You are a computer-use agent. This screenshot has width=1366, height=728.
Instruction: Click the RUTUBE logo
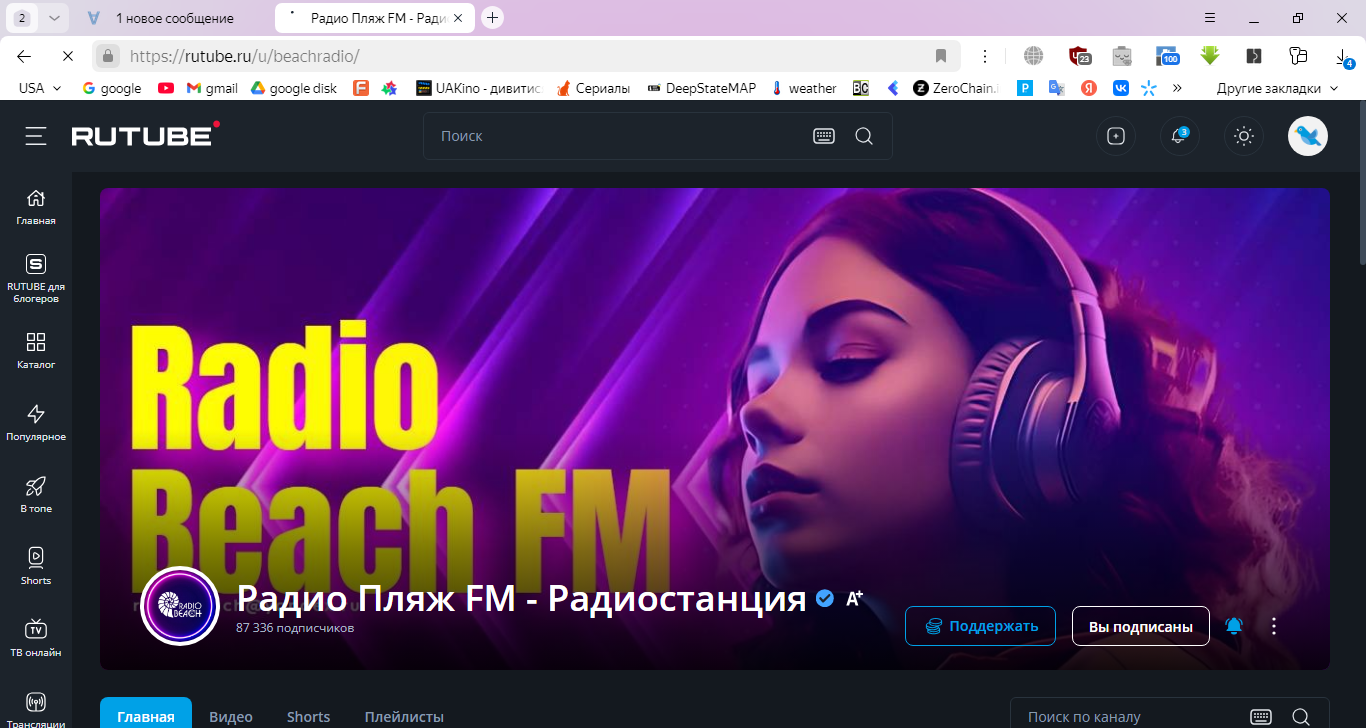click(x=146, y=135)
